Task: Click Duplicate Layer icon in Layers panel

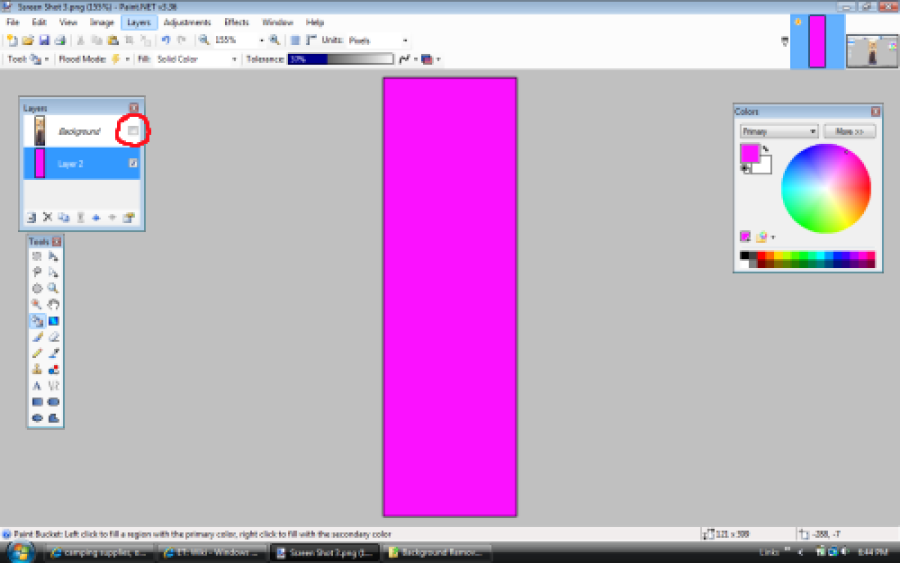Action: tap(64, 217)
